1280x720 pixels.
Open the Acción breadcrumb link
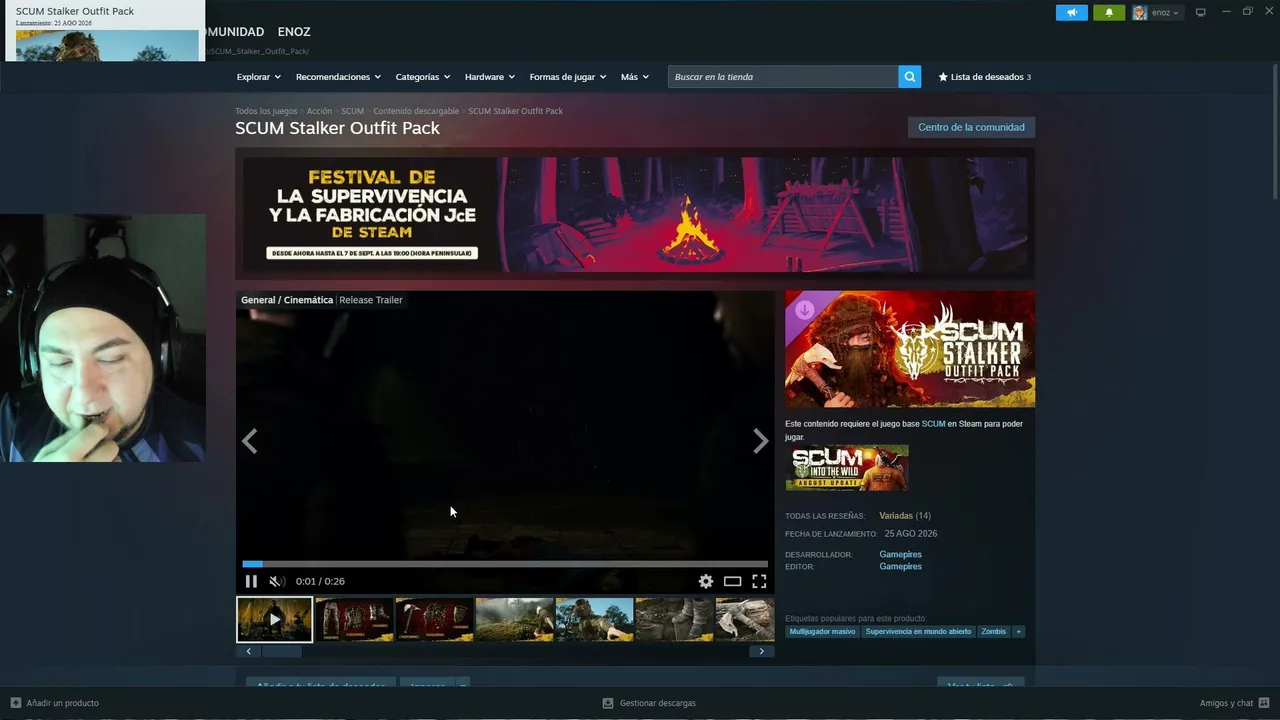coord(319,111)
